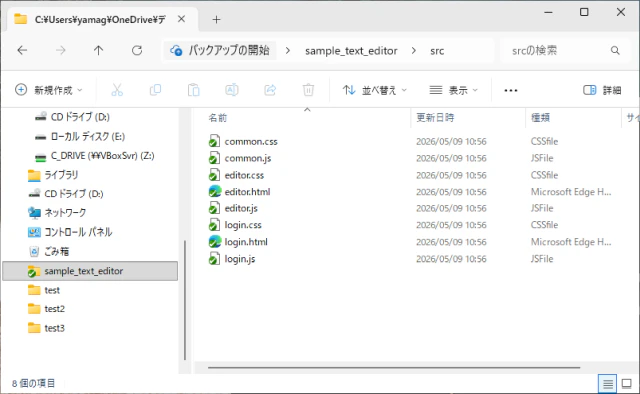
Task: Go back with the Back arrow
Action: tap(22, 50)
